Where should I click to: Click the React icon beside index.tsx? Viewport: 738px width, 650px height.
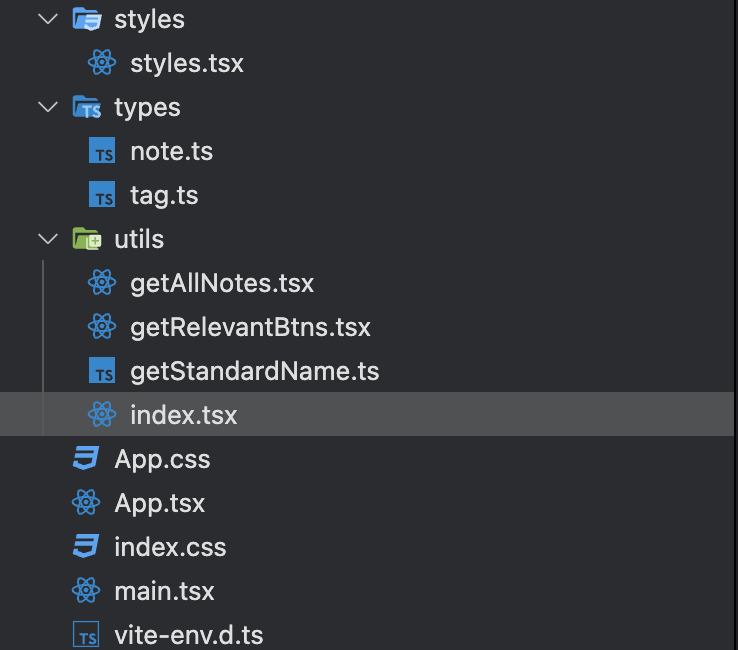[x=102, y=414]
